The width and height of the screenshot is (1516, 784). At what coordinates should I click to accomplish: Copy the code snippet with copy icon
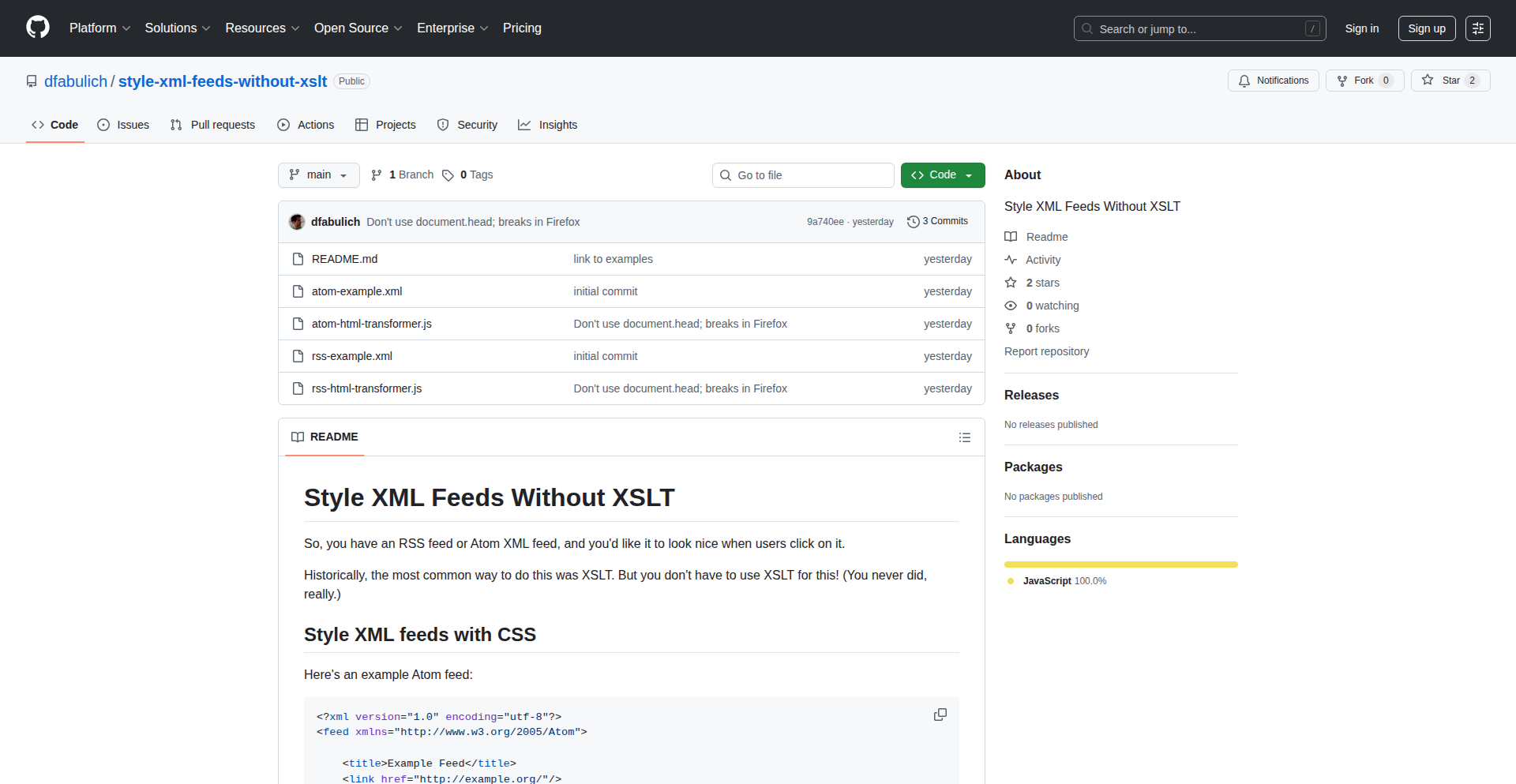tap(940, 715)
